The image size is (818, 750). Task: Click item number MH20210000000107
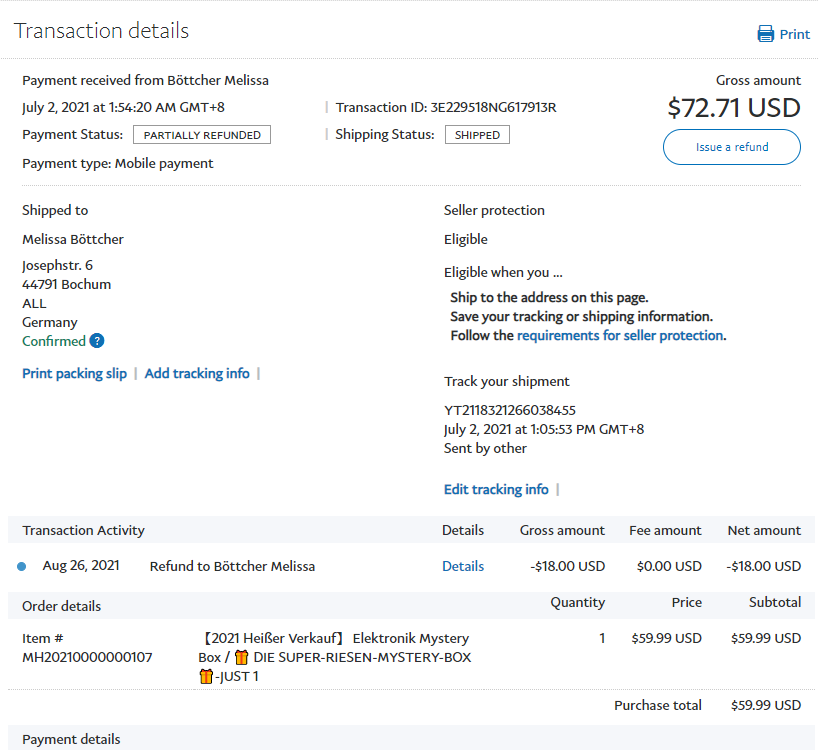point(87,657)
